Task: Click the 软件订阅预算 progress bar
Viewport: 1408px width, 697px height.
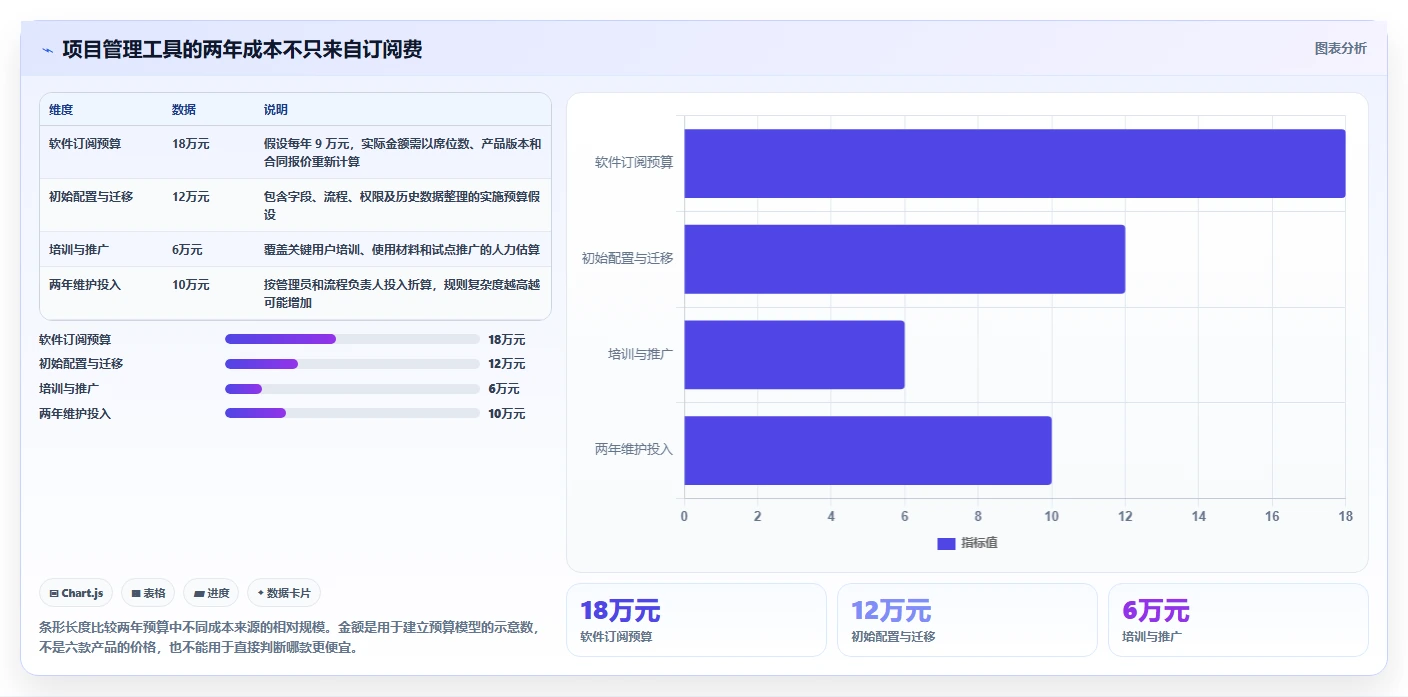Action: tap(352, 339)
